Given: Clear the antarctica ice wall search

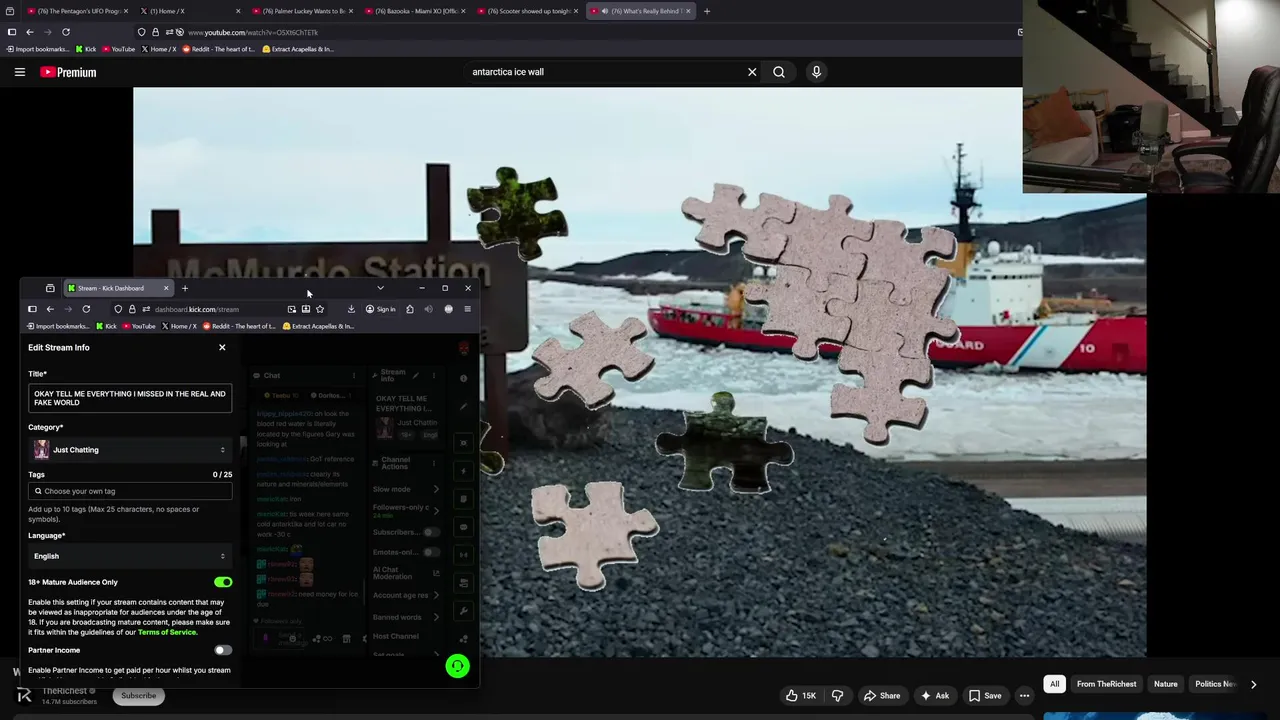Looking at the screenshot, I should pos(752,72).
